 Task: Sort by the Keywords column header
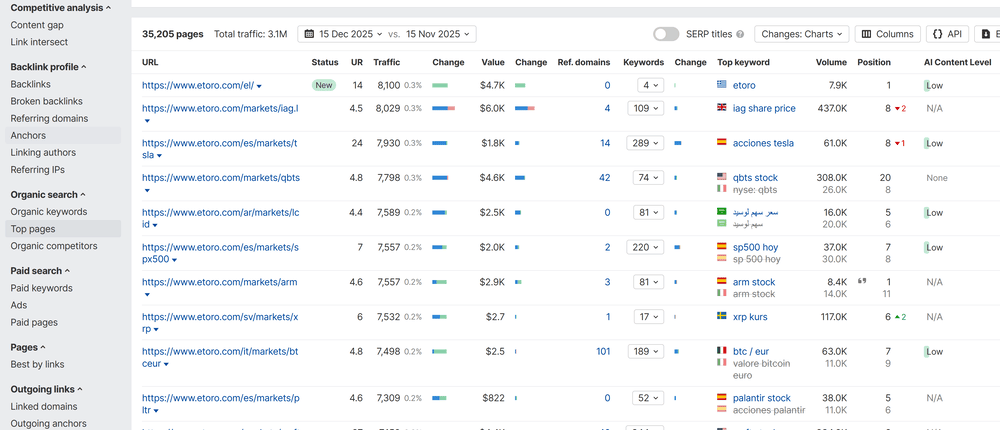pos(643,63)
